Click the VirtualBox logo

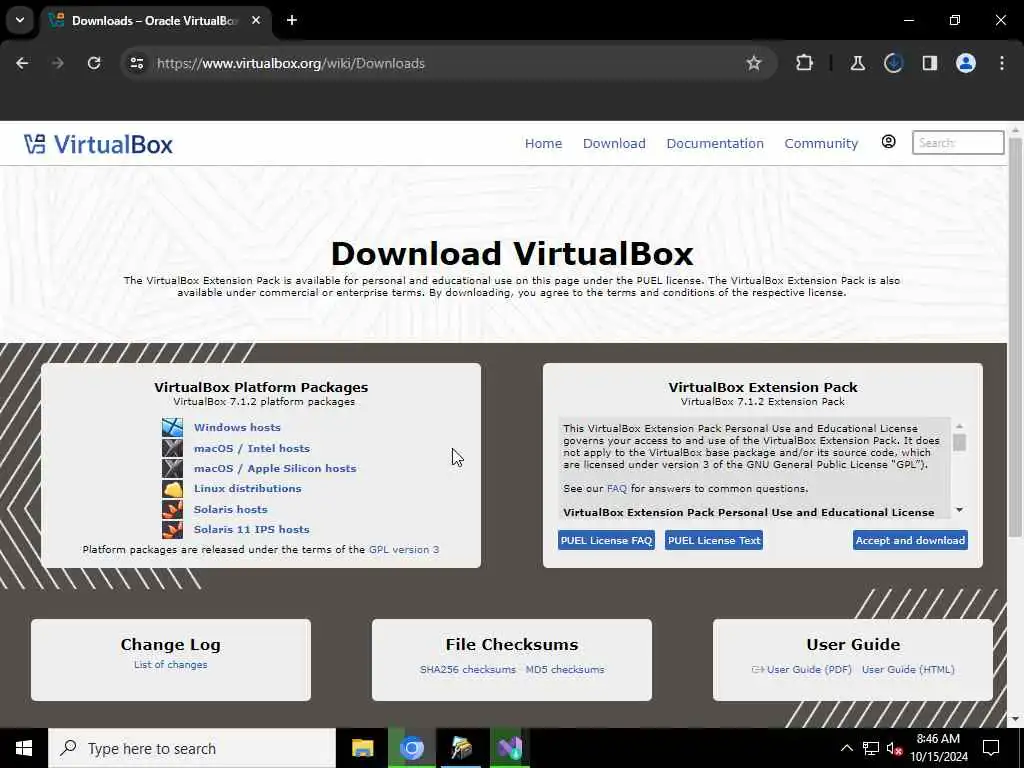pos(98,144)
